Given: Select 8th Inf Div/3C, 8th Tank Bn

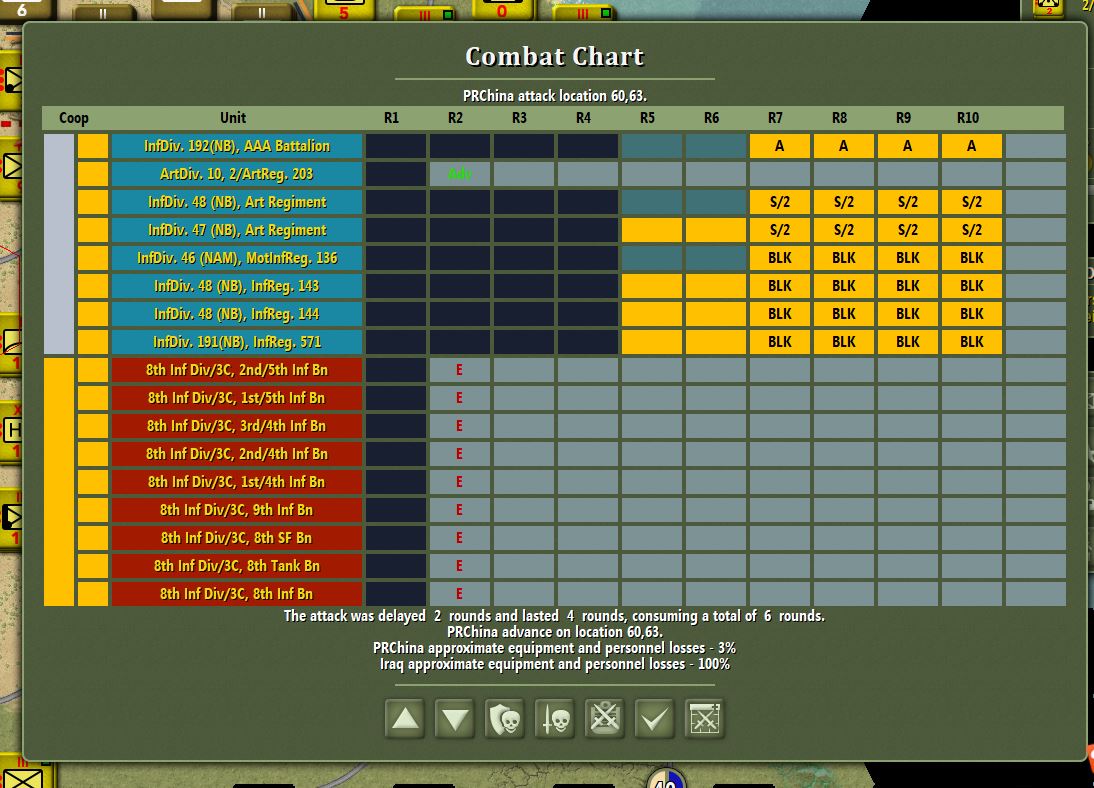Looking at the screenshot, I should pos(237,565).
